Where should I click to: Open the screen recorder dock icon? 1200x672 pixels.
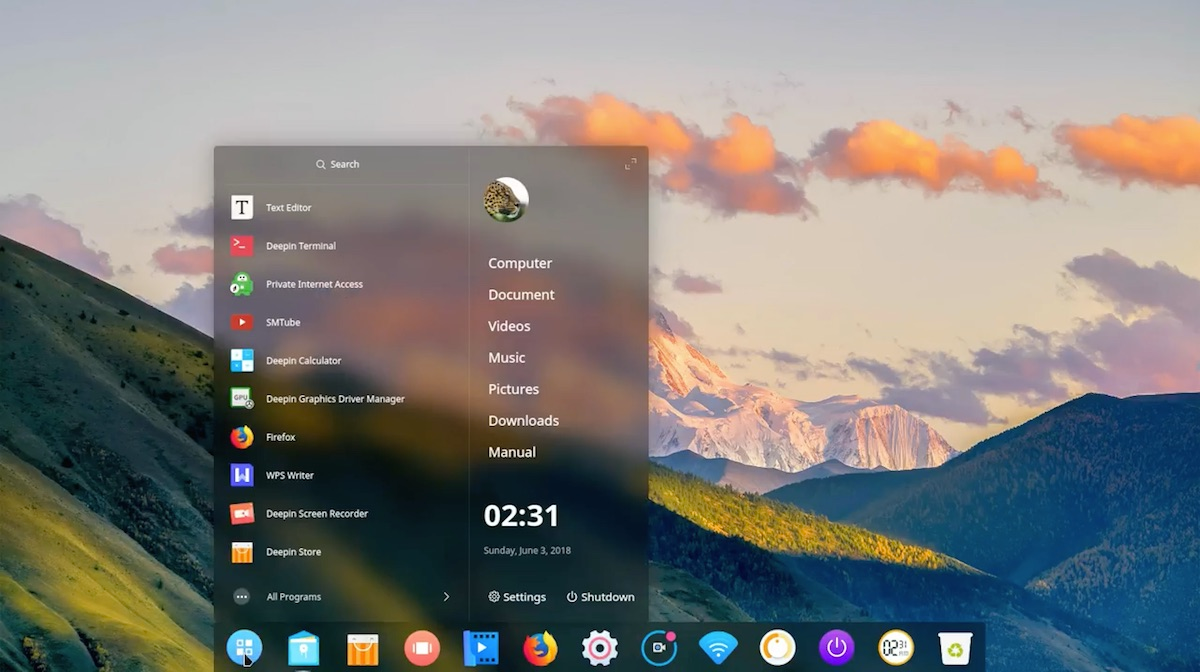659,648
